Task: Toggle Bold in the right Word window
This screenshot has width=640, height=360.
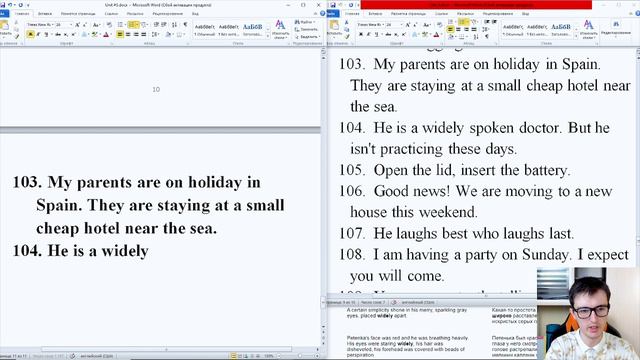Action: (361, 34)
